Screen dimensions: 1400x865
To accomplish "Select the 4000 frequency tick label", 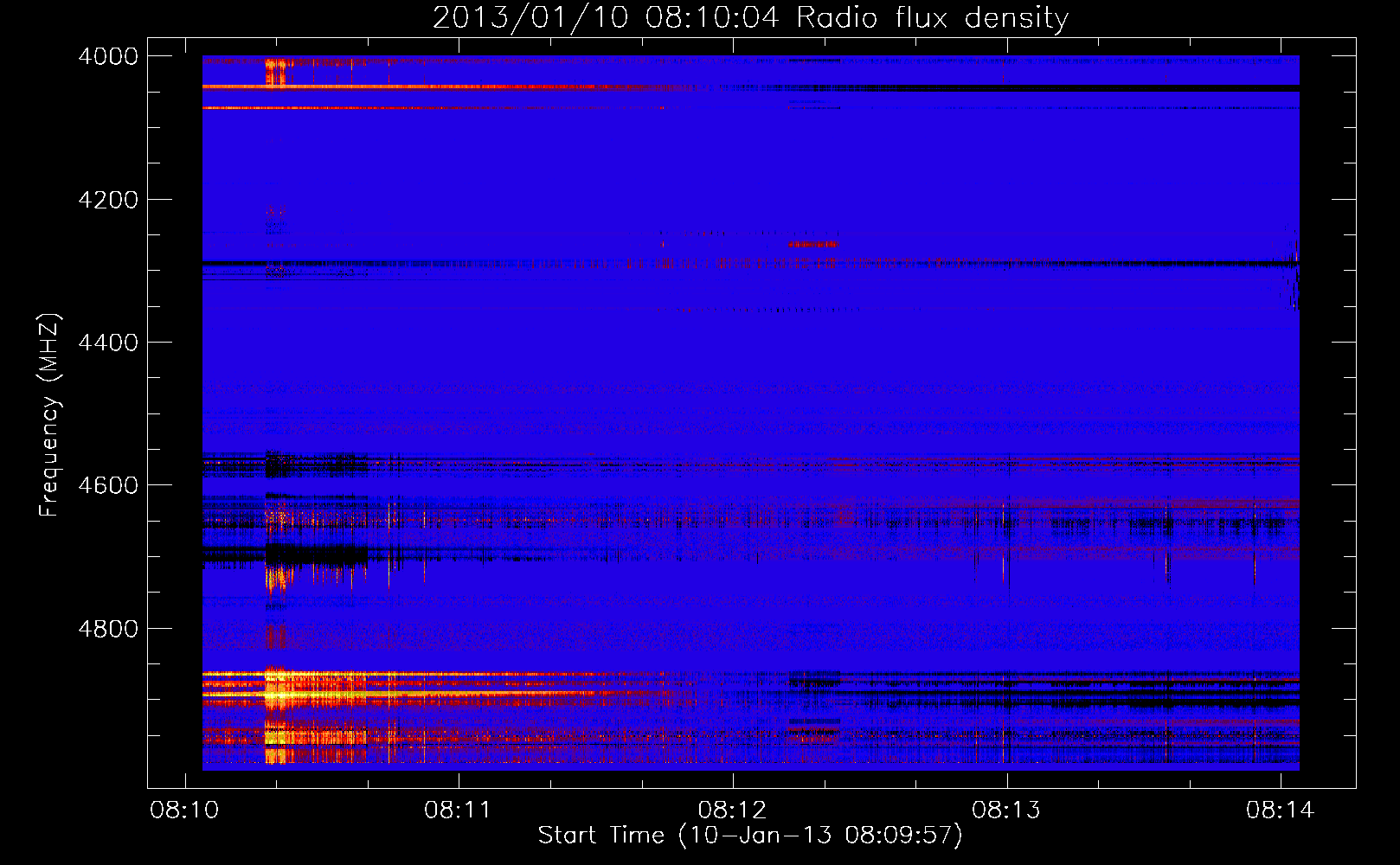I will click(x=108, y=56).
